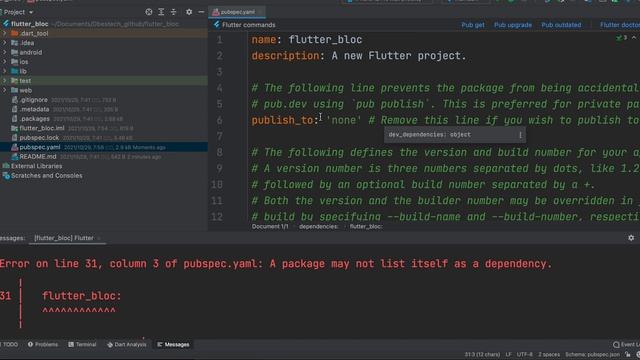Click the 'publish_to' key on line 6

point(282,120)
